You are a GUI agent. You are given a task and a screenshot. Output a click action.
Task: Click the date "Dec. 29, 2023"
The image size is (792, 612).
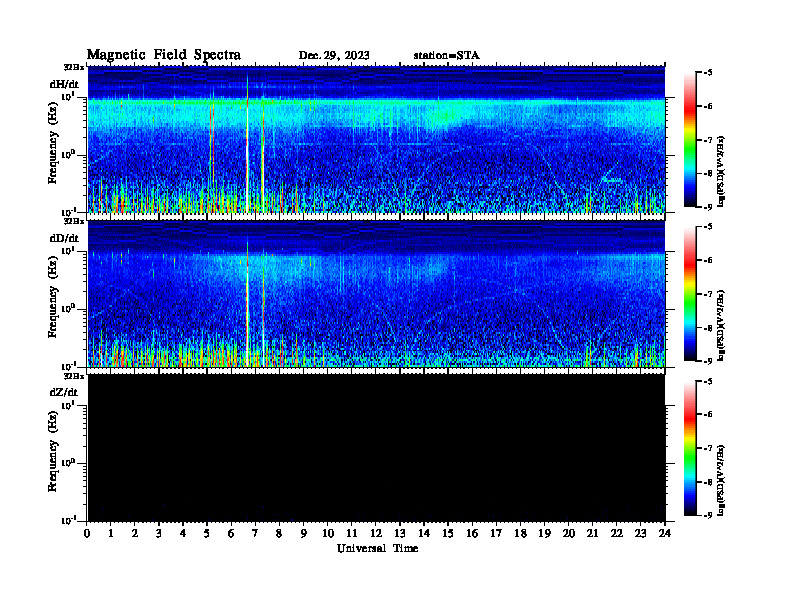coord(334,56)
